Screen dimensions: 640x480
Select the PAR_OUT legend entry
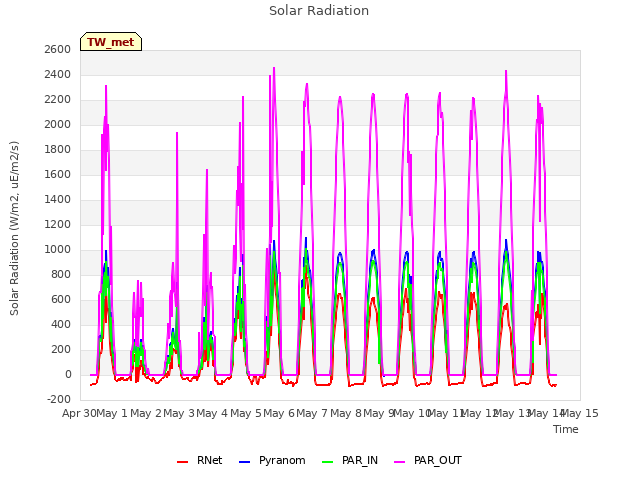click(x=428, y=460)
